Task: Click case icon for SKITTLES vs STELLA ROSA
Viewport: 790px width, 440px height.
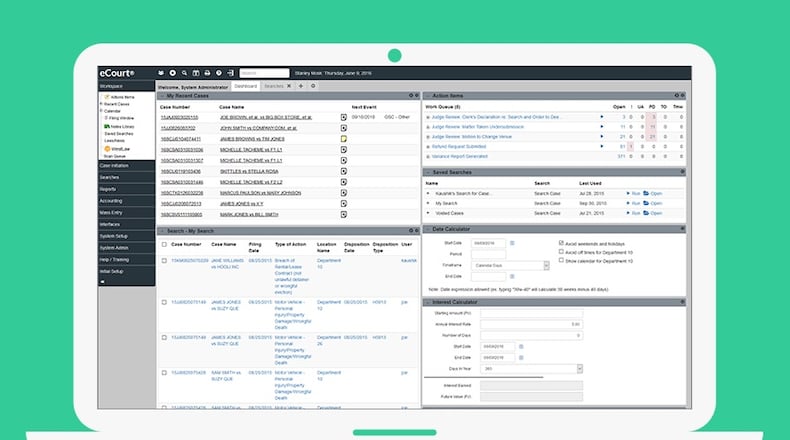Action: coord(344,171)
